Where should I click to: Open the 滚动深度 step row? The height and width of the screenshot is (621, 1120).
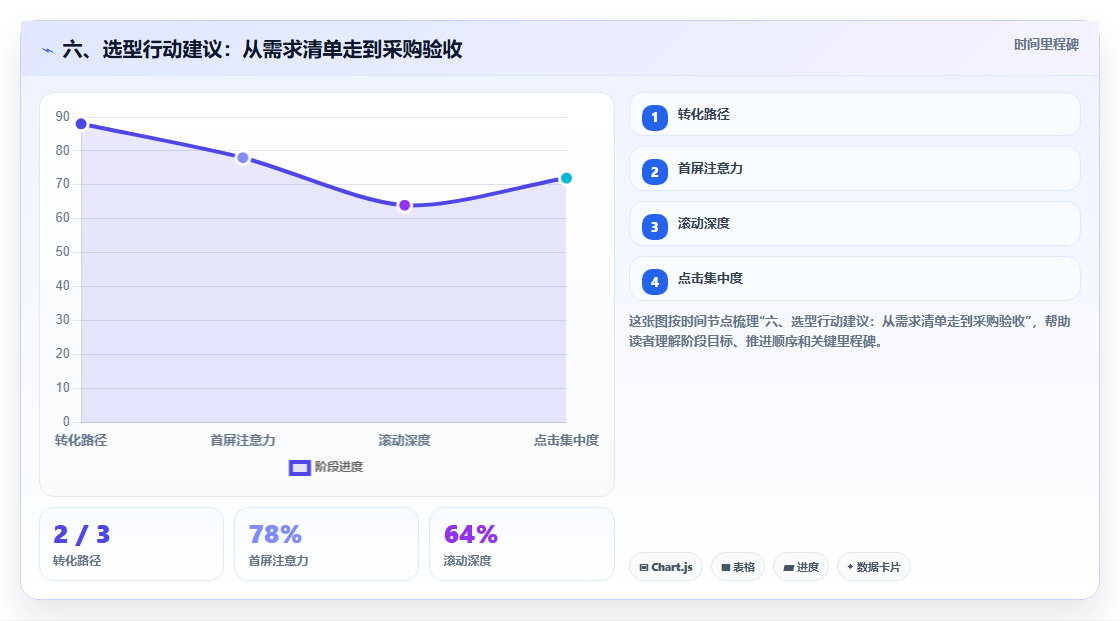[854, 224]
